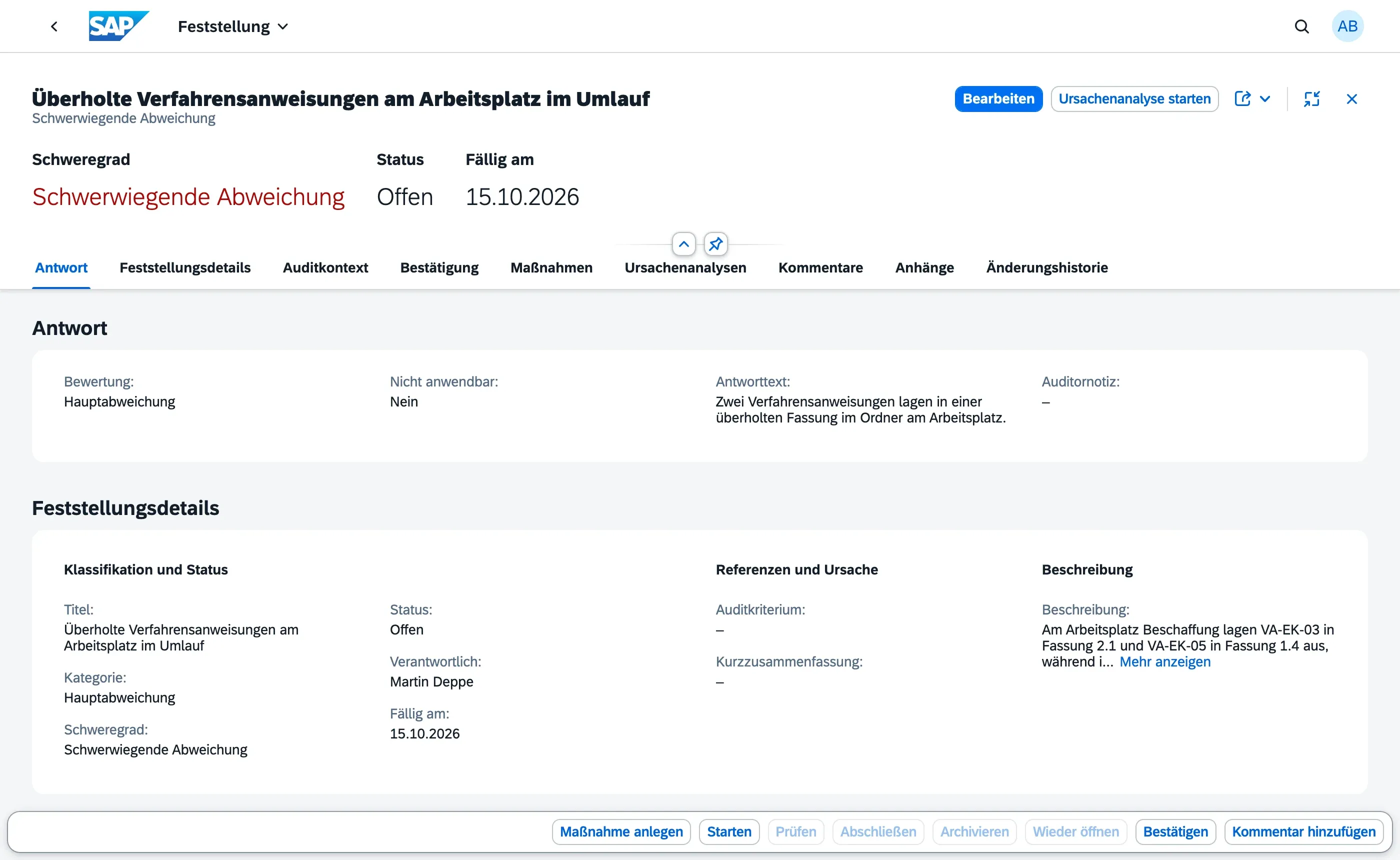Open the AB user avatar menu
The width and height of the screenshot is (1400, 860).
[1347, 26]
